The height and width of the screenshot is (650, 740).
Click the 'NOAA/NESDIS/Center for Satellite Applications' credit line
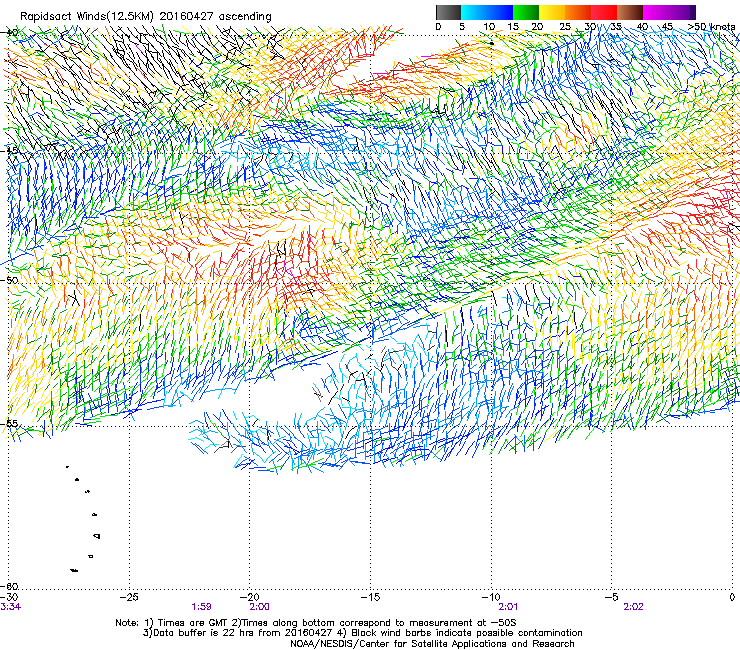432,644
